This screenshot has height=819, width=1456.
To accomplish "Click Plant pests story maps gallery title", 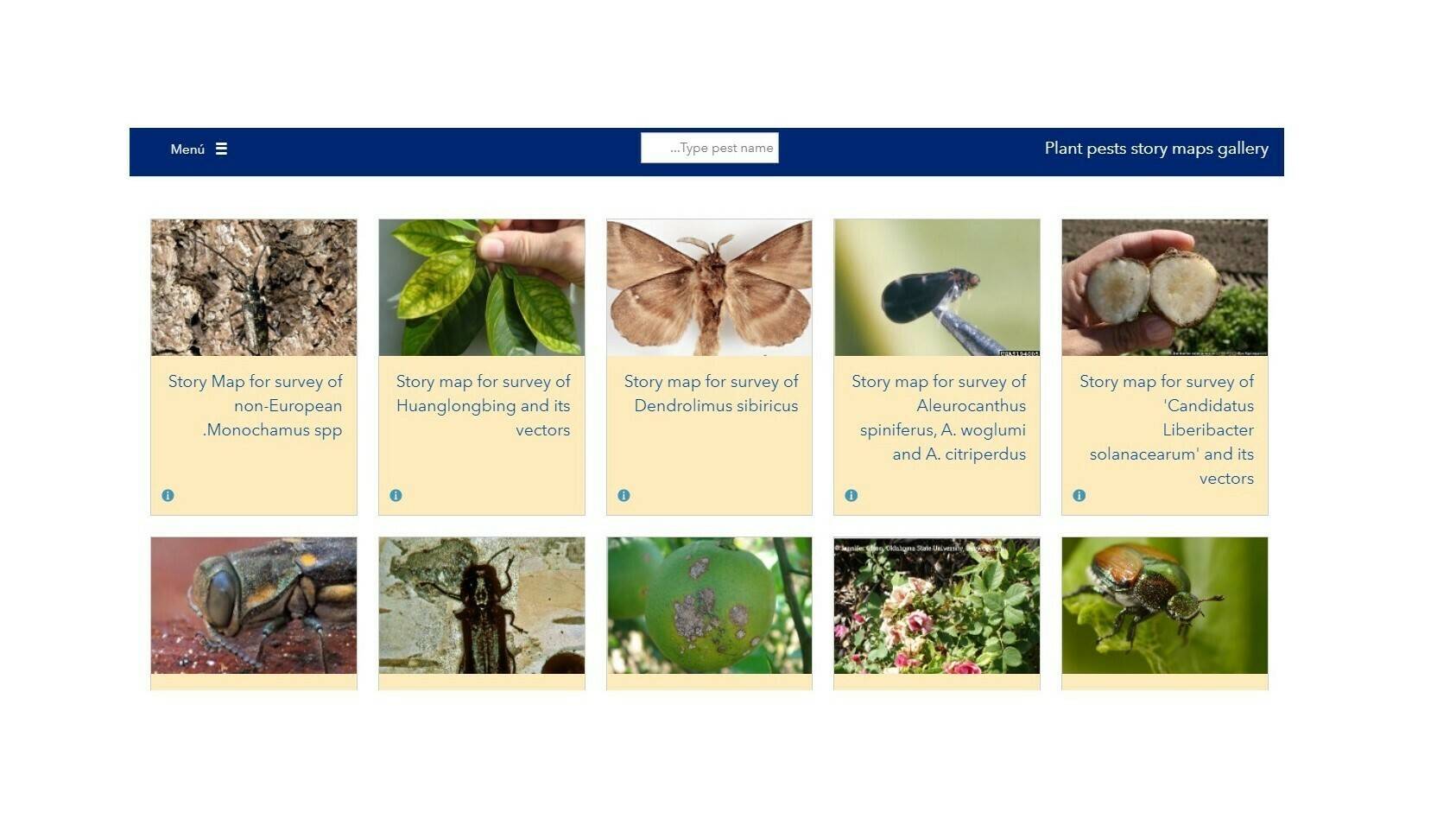I will pos(1156,149).
